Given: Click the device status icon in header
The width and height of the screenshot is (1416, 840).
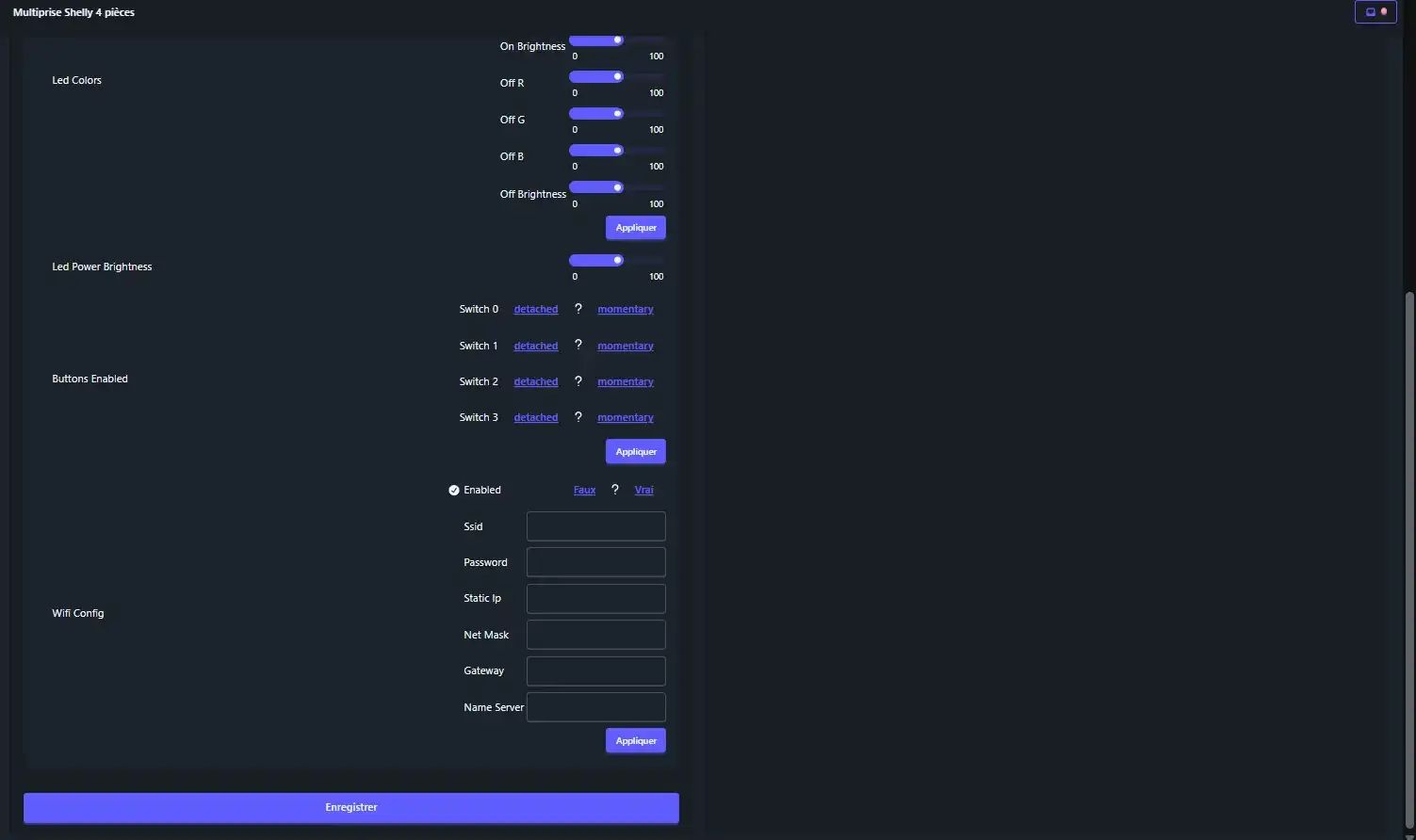Looking at the screenshot, I should point(1375,12).
